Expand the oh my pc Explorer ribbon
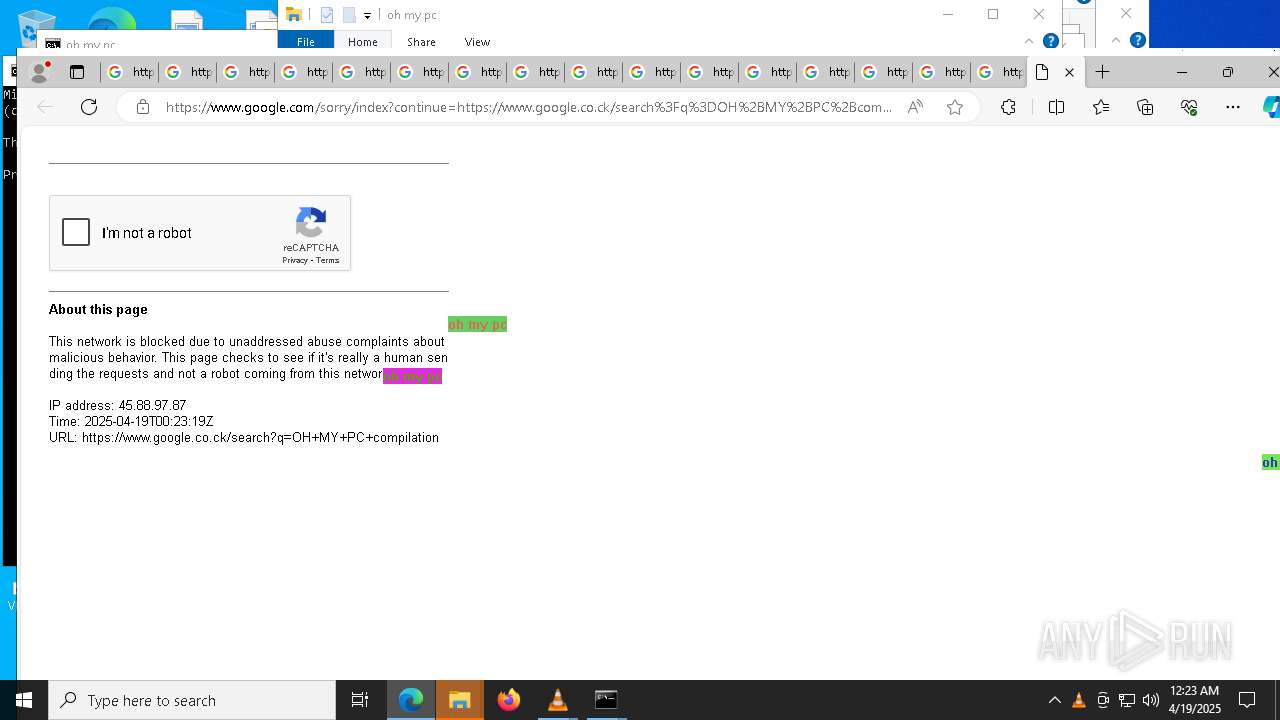1280x720 pixels. tap(1029, 41)
